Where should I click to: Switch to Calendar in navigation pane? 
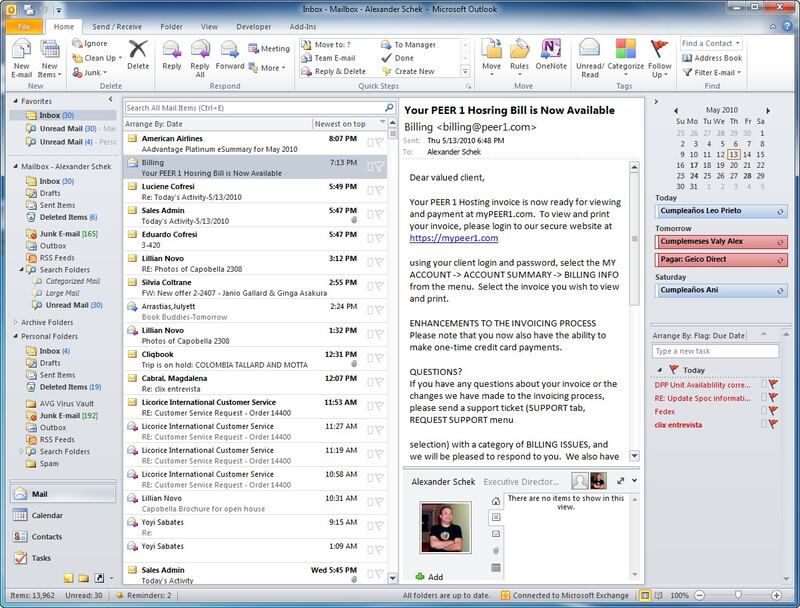point(47,515)
